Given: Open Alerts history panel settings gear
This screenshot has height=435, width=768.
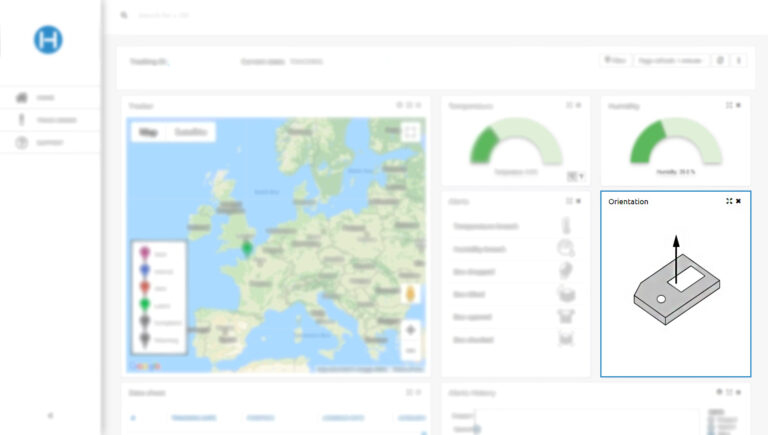Looking at the screenshot, I should pos(719,392).
